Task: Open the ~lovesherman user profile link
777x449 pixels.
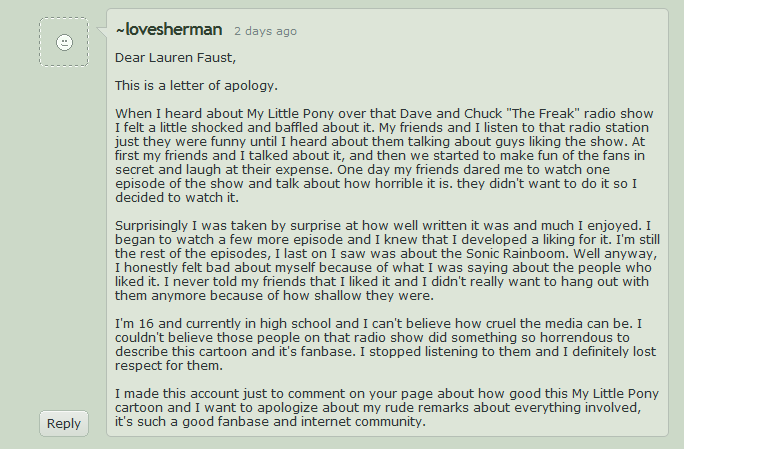Action: [x=168, y=31]
